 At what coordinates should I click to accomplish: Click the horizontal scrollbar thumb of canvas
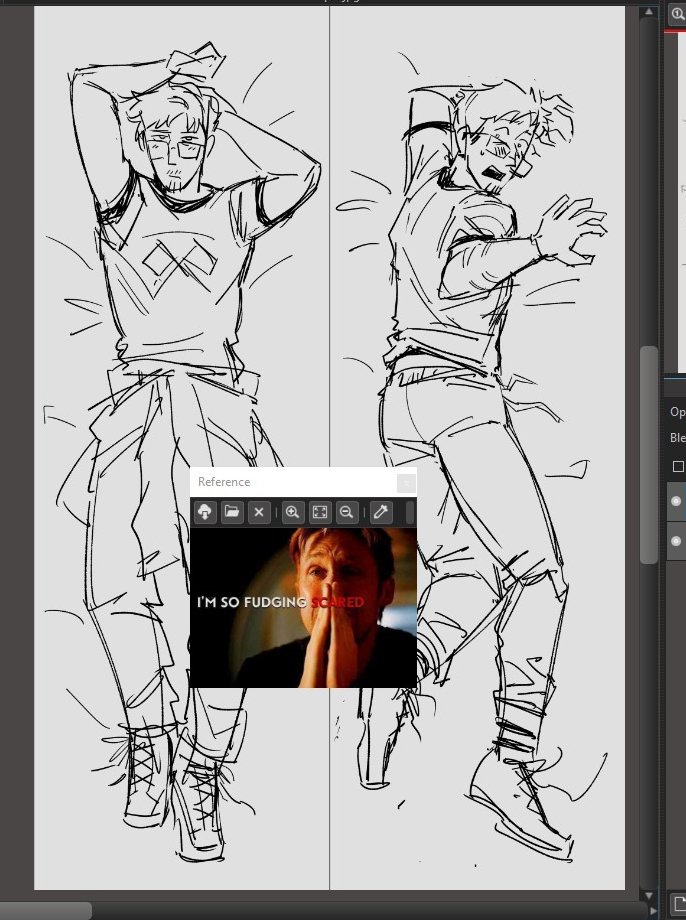pyautogui.click(x=45, y=911)
